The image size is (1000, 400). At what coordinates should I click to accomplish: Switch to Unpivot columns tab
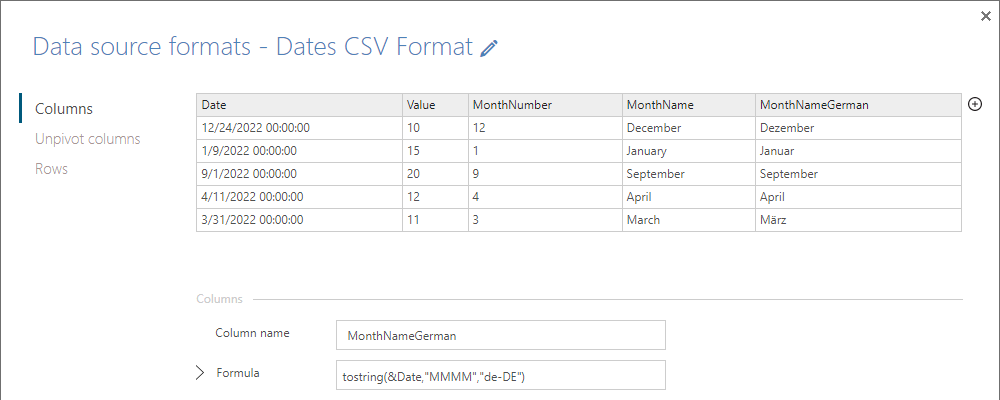(87, 139)
